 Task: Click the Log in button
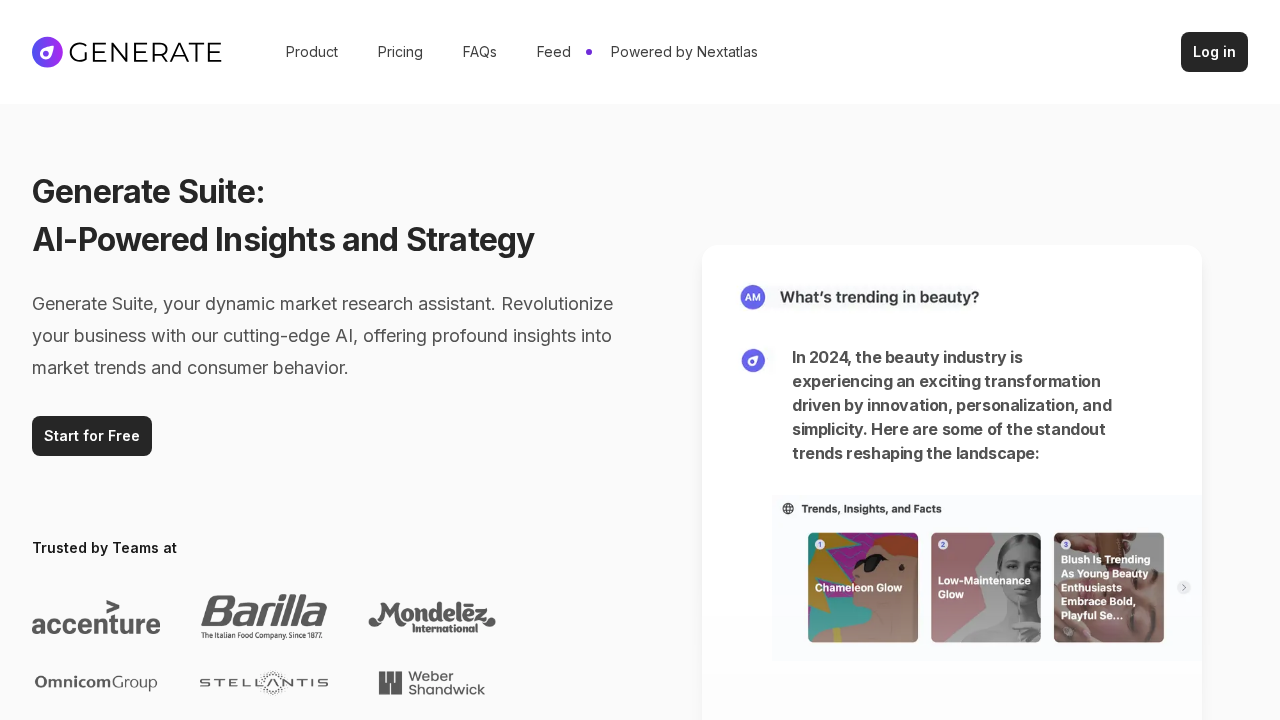(1214, 51)
